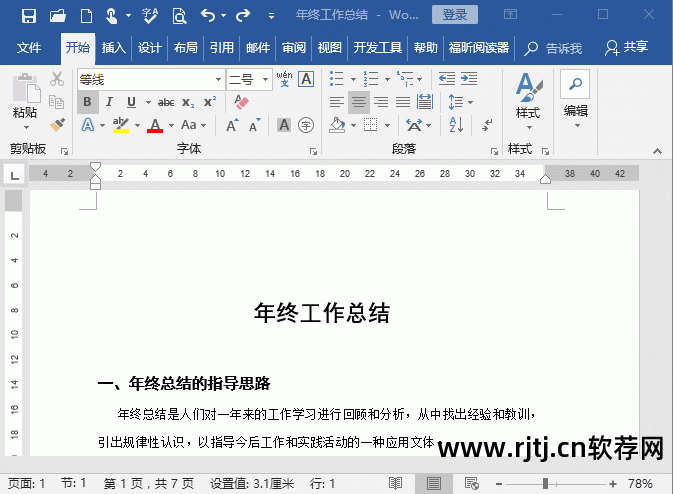This screenshot has width=673, height=494.
Task: Collapse the ribbon with the up chevron
Action: (x=657, y=151)
